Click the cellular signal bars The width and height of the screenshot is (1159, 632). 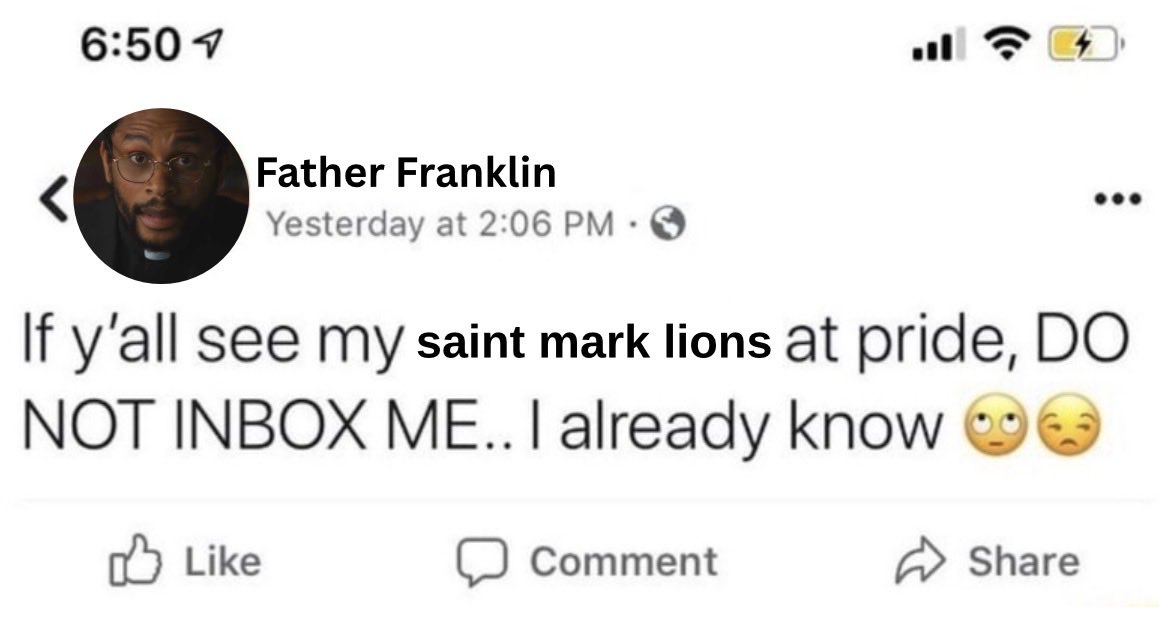939,44
